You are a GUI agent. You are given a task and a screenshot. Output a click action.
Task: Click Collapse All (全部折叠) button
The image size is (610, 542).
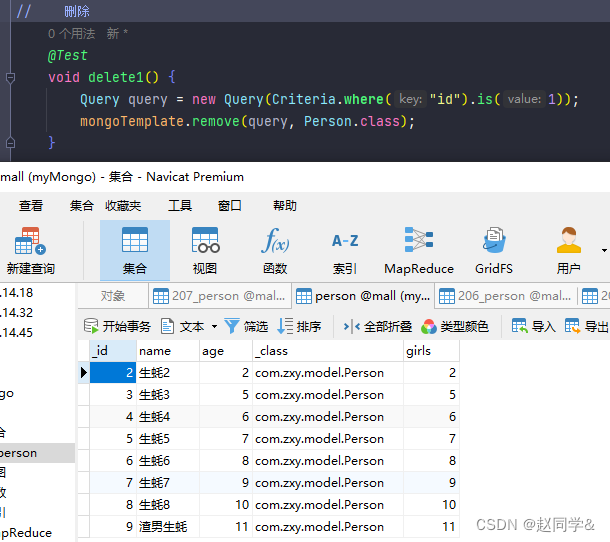click(x=377, y=326)
